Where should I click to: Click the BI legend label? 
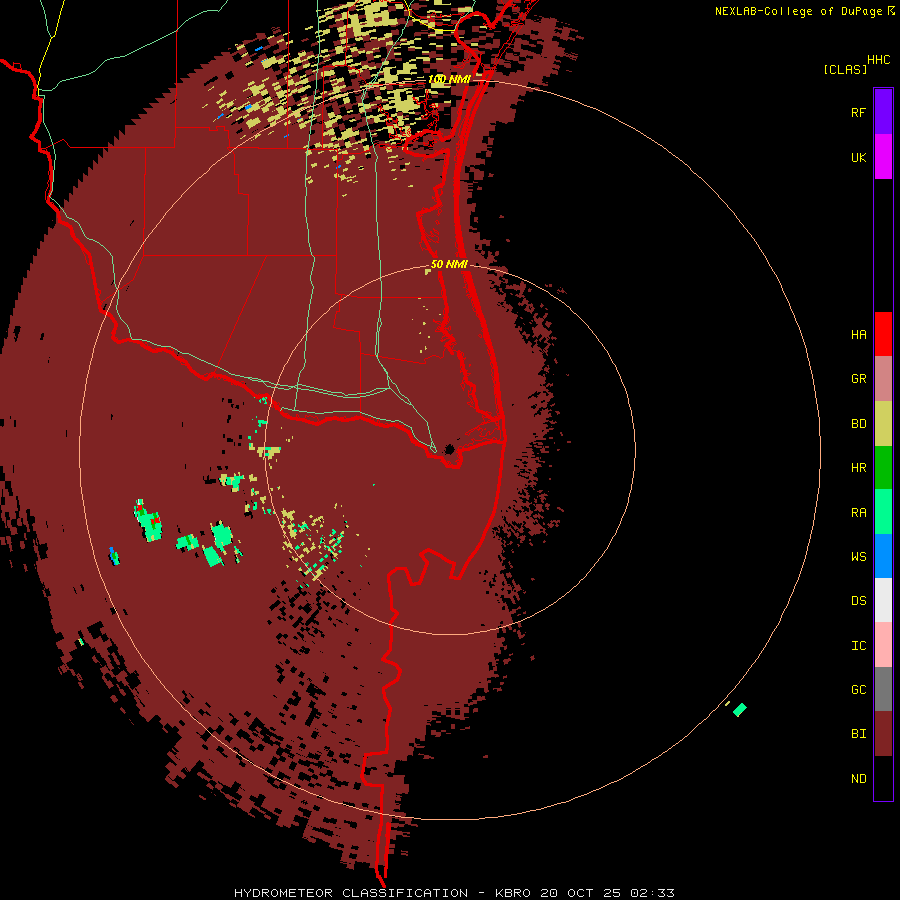click(x=858, y=734)
